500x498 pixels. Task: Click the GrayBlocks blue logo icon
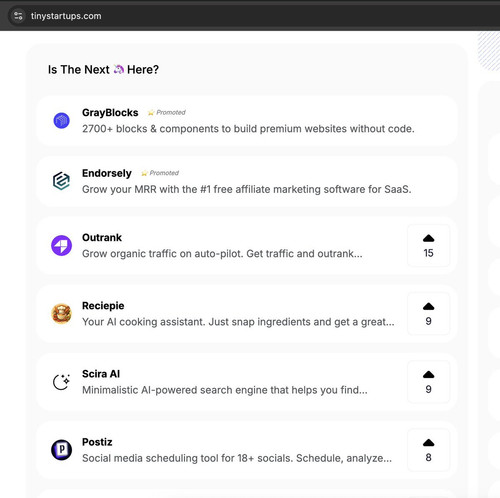pos(61,120)
